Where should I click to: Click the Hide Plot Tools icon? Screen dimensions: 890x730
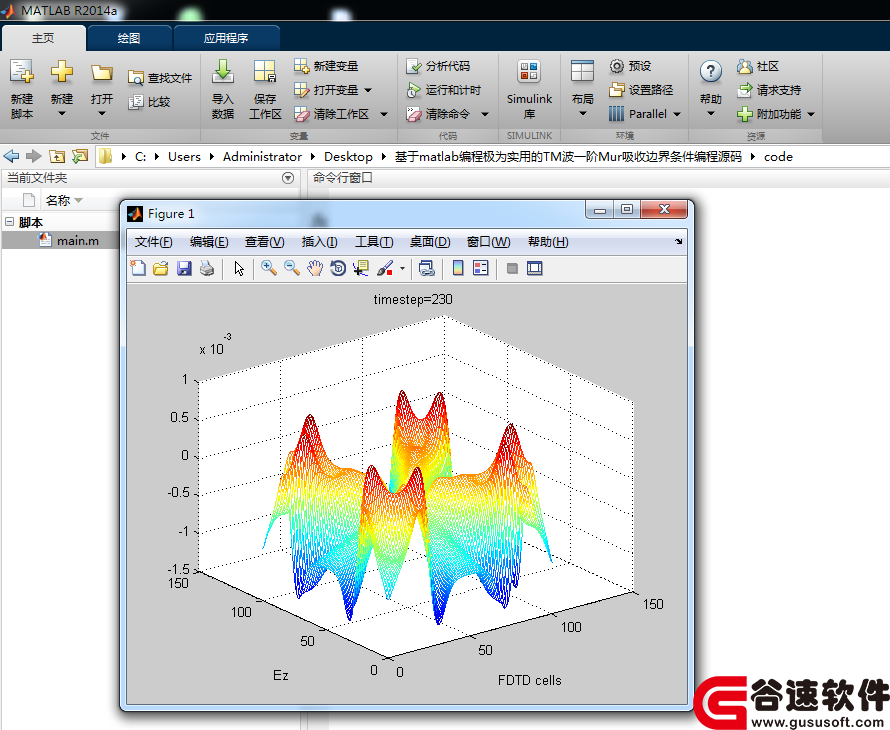pyautogui.click(x=512, y=268)
